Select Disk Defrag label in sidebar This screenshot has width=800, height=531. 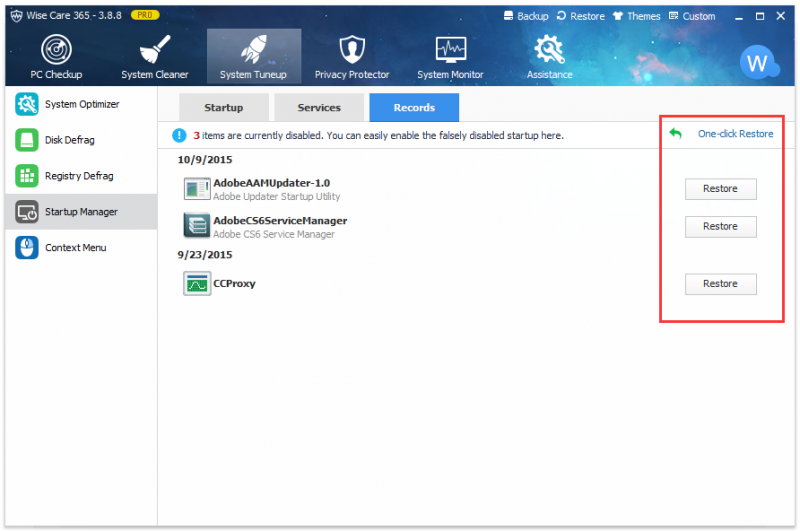coord(70,140)
